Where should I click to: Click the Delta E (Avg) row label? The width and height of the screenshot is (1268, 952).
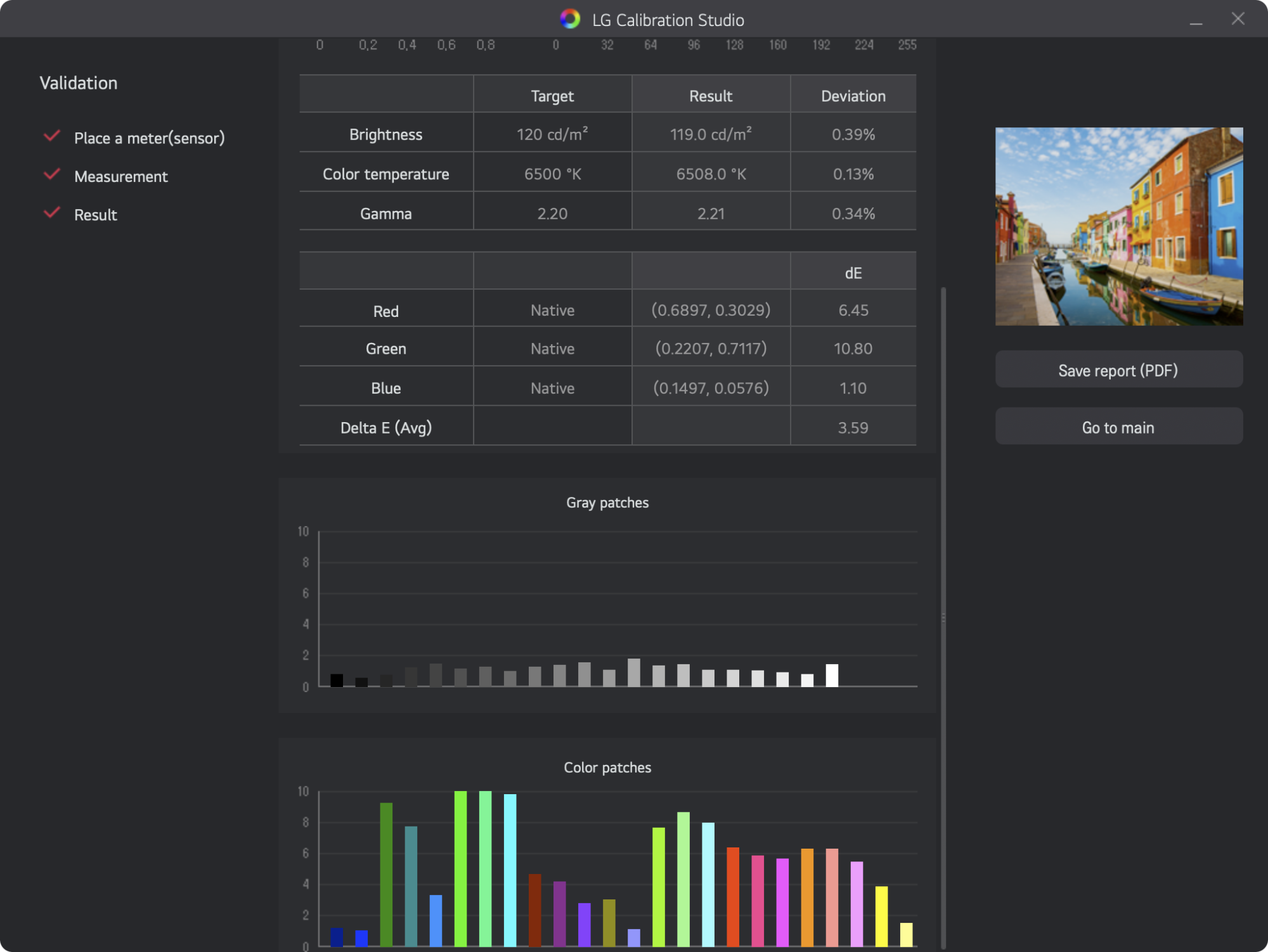click(x=385, y=428)
